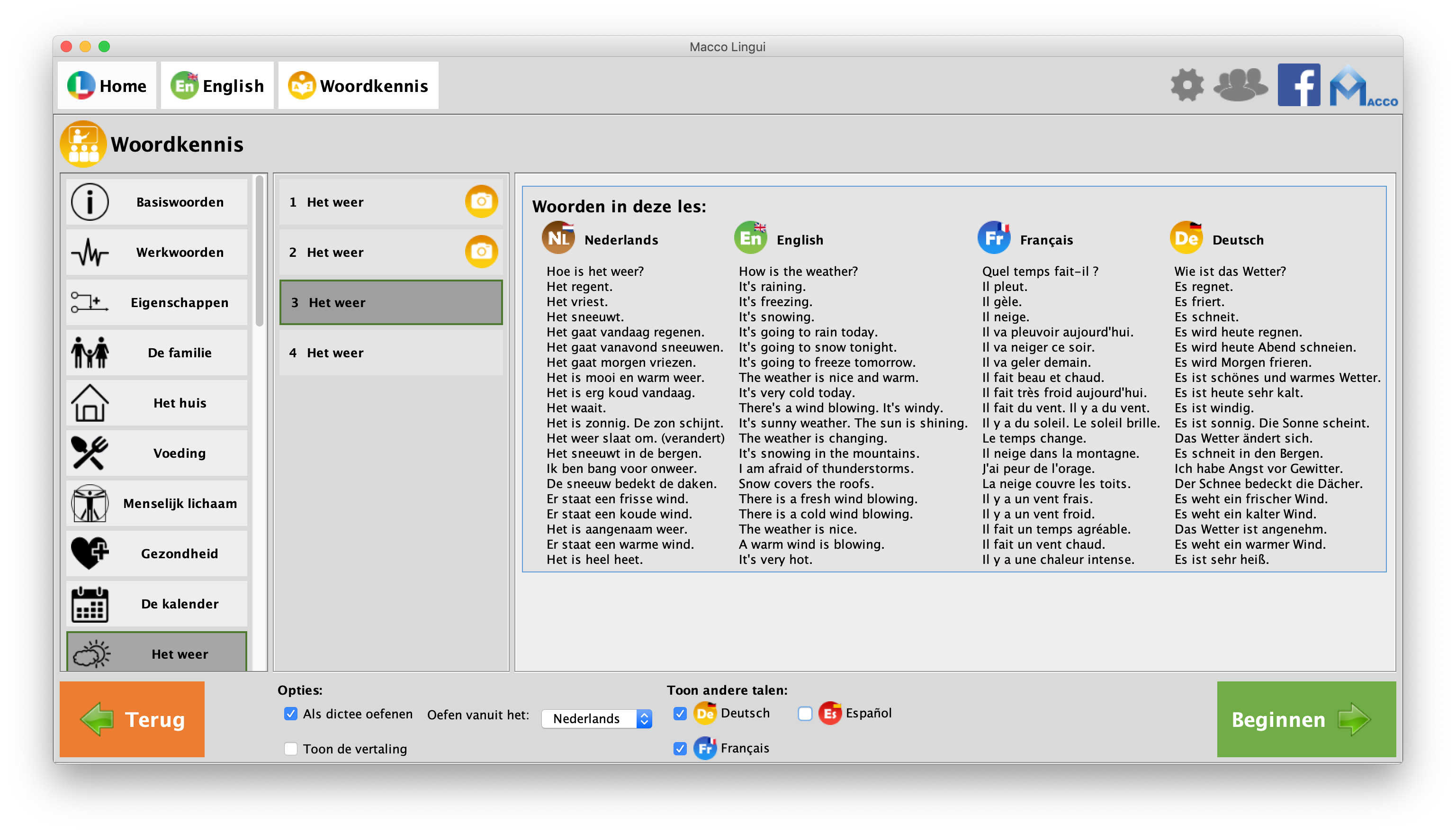
Task: Click camera icon on lesson 1
Action: pos(481,201)
